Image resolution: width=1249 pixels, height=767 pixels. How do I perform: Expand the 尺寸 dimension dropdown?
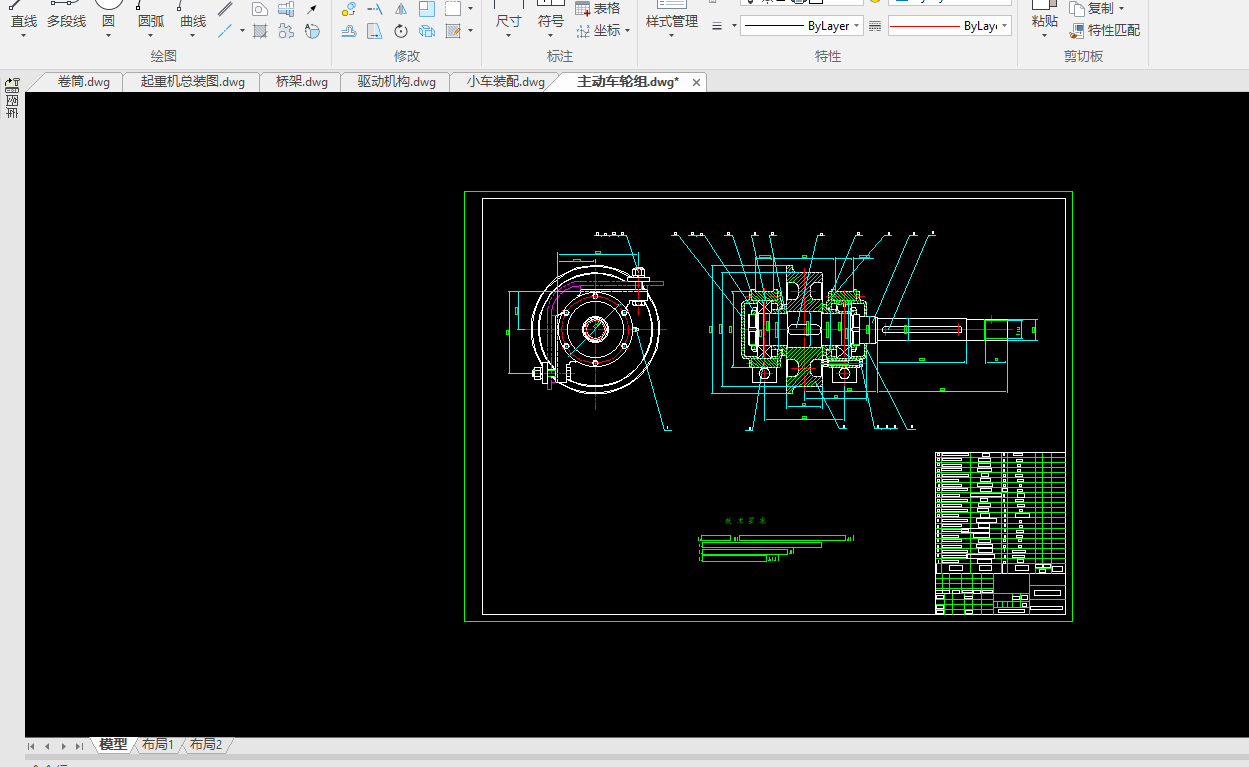point(508,37)
